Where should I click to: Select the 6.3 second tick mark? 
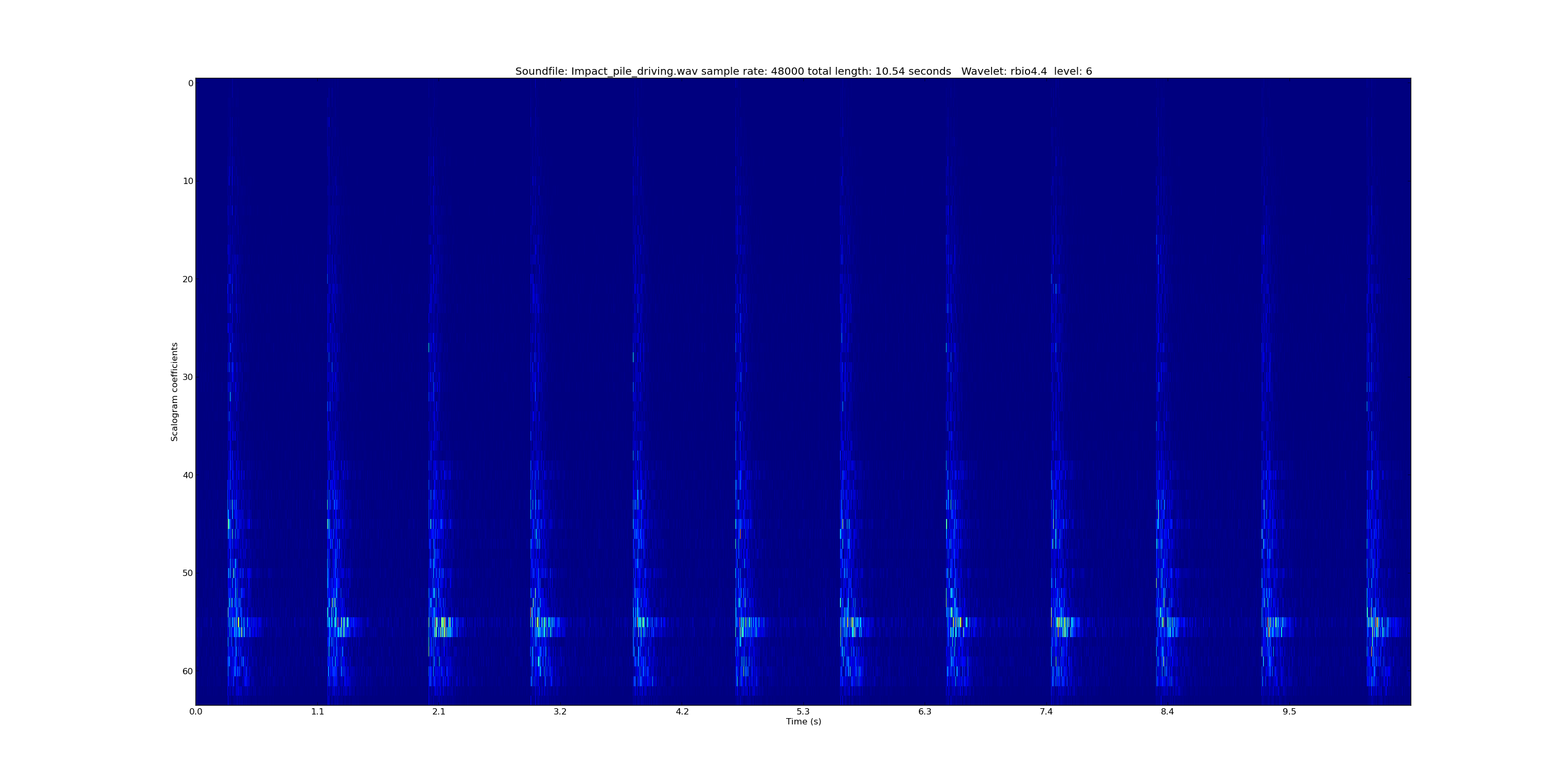click(x=925, y=711)
